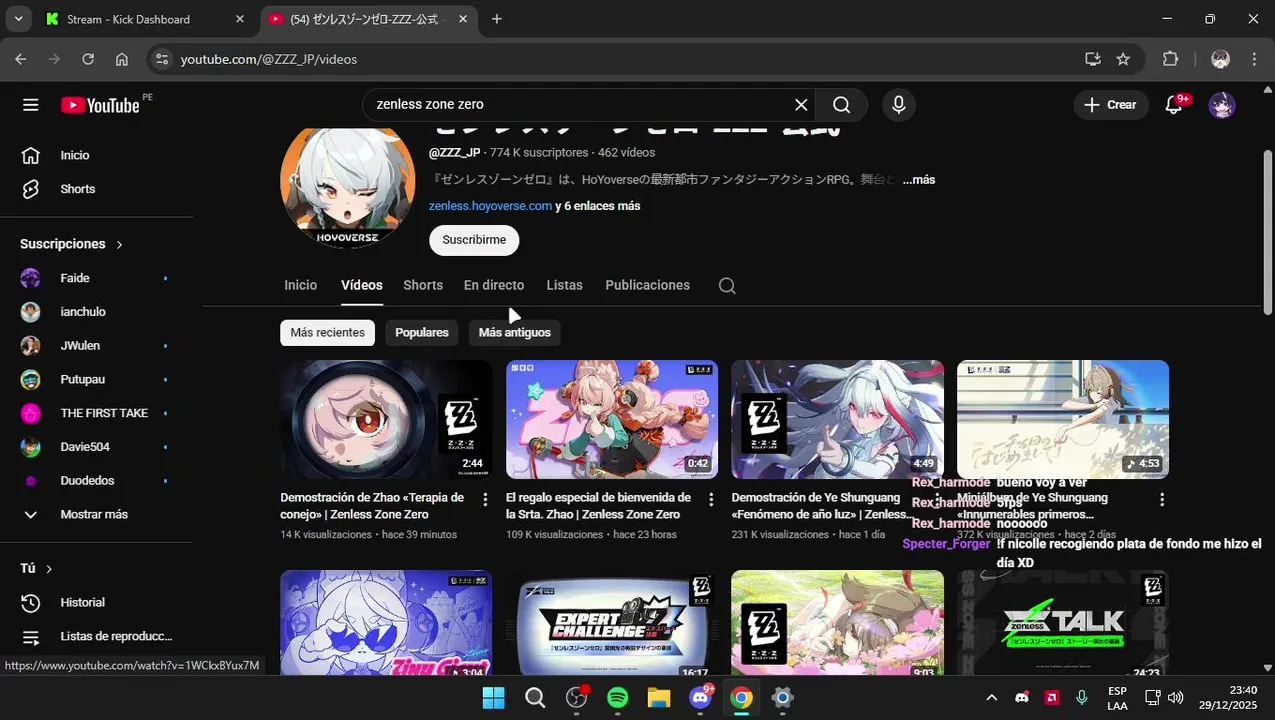Open Discord from the taskbar
The image size is (1275, 720).
(701, 698)
